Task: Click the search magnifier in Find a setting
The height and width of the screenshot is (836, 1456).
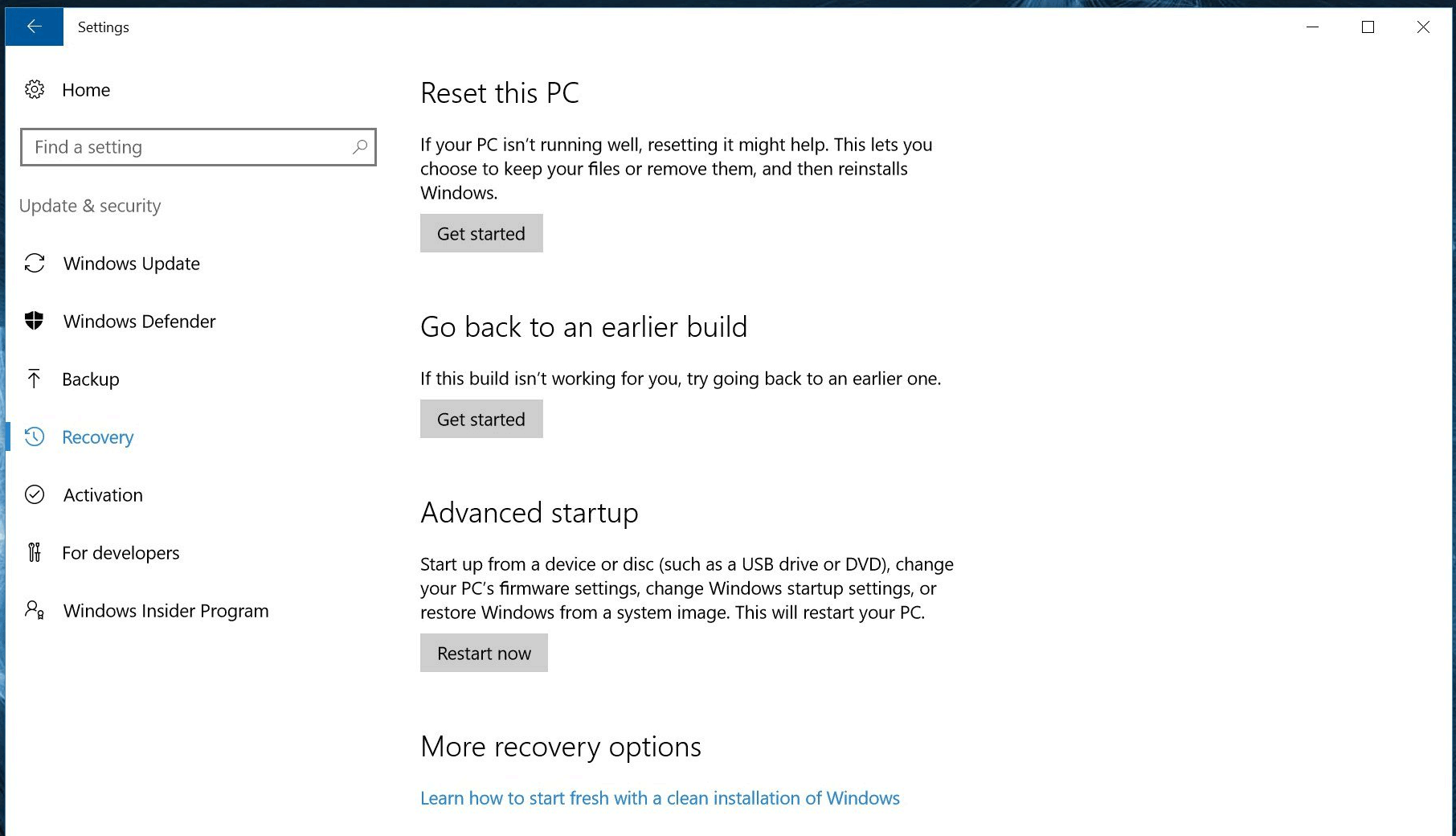Action: coord(359,147)
